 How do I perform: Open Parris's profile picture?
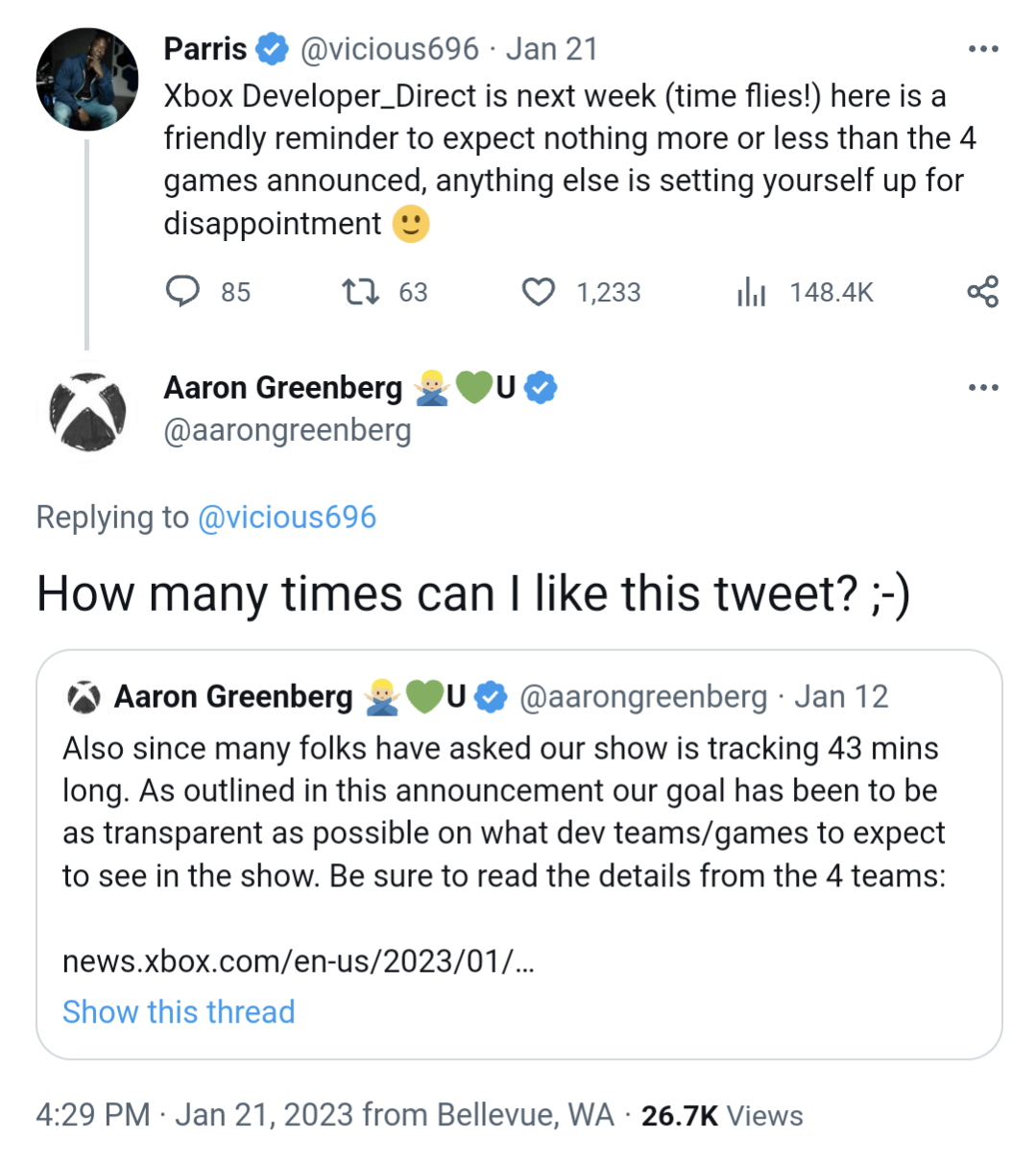click(x=87, y=80)
